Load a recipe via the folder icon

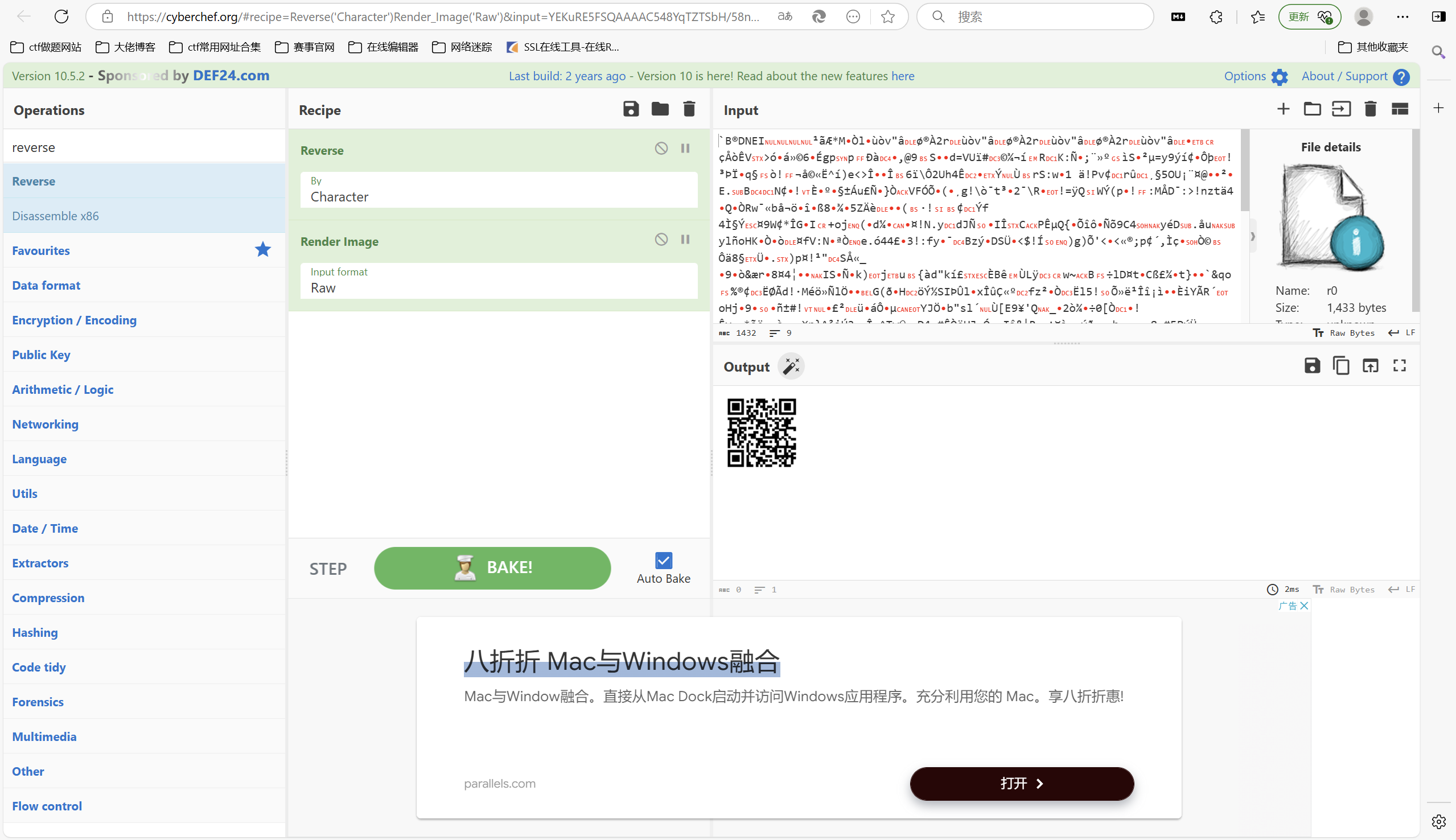click(660, 109)
